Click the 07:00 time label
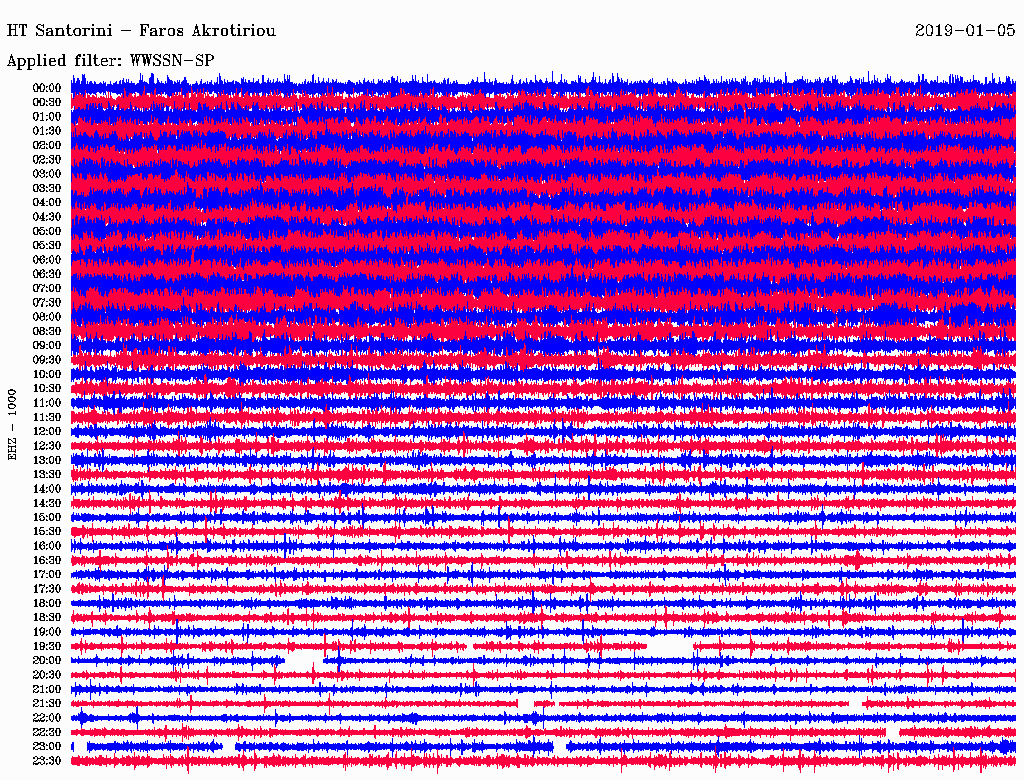Viewport: 1024px width, 780px height. 46,288
